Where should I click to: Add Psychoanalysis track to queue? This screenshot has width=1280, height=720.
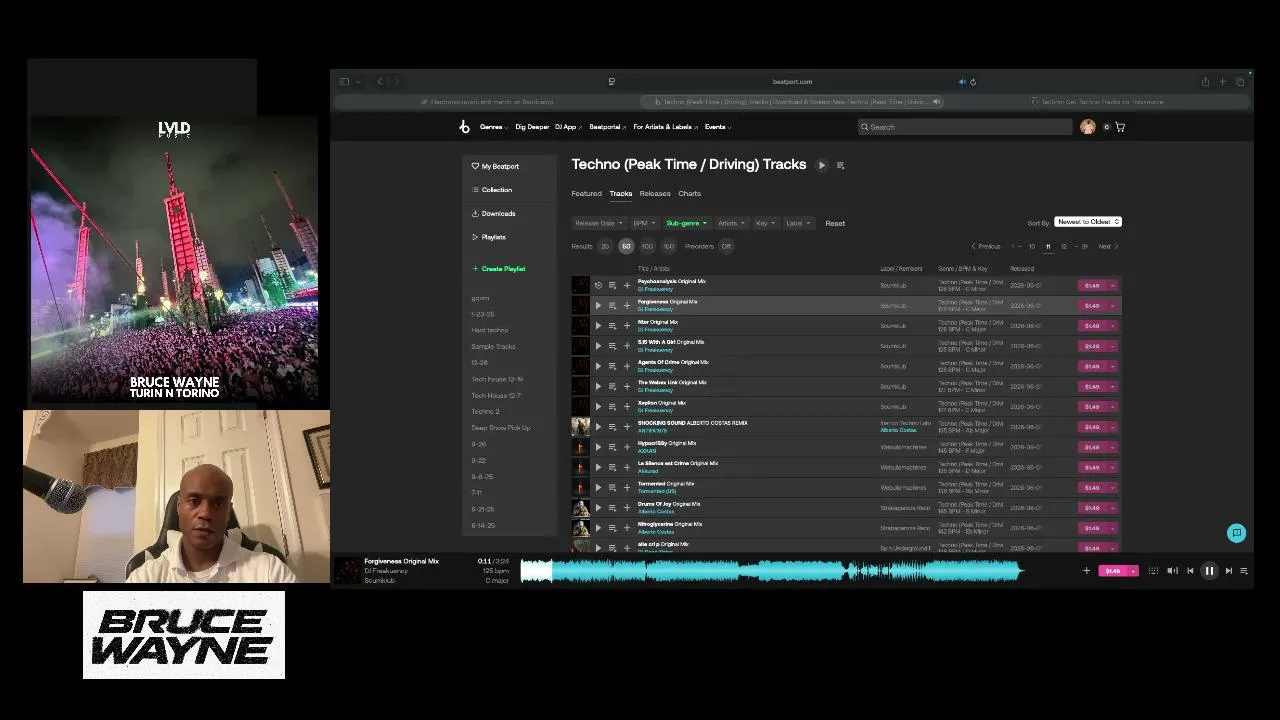click(612, 285)
